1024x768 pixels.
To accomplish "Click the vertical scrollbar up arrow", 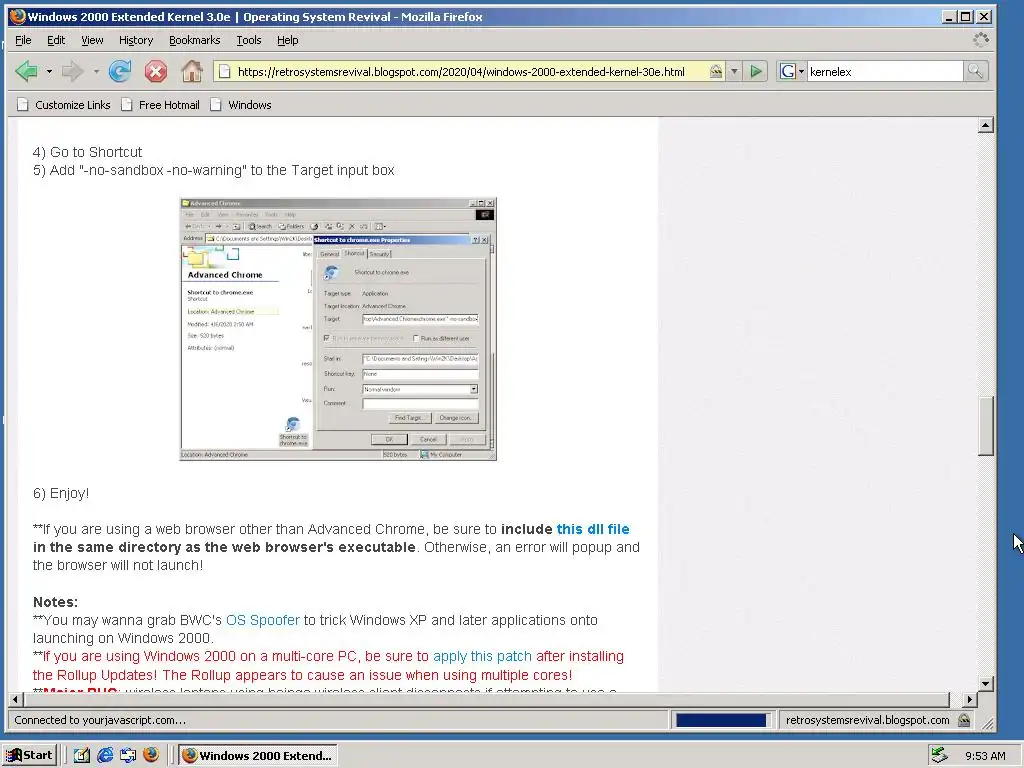I will click(986, 125).
